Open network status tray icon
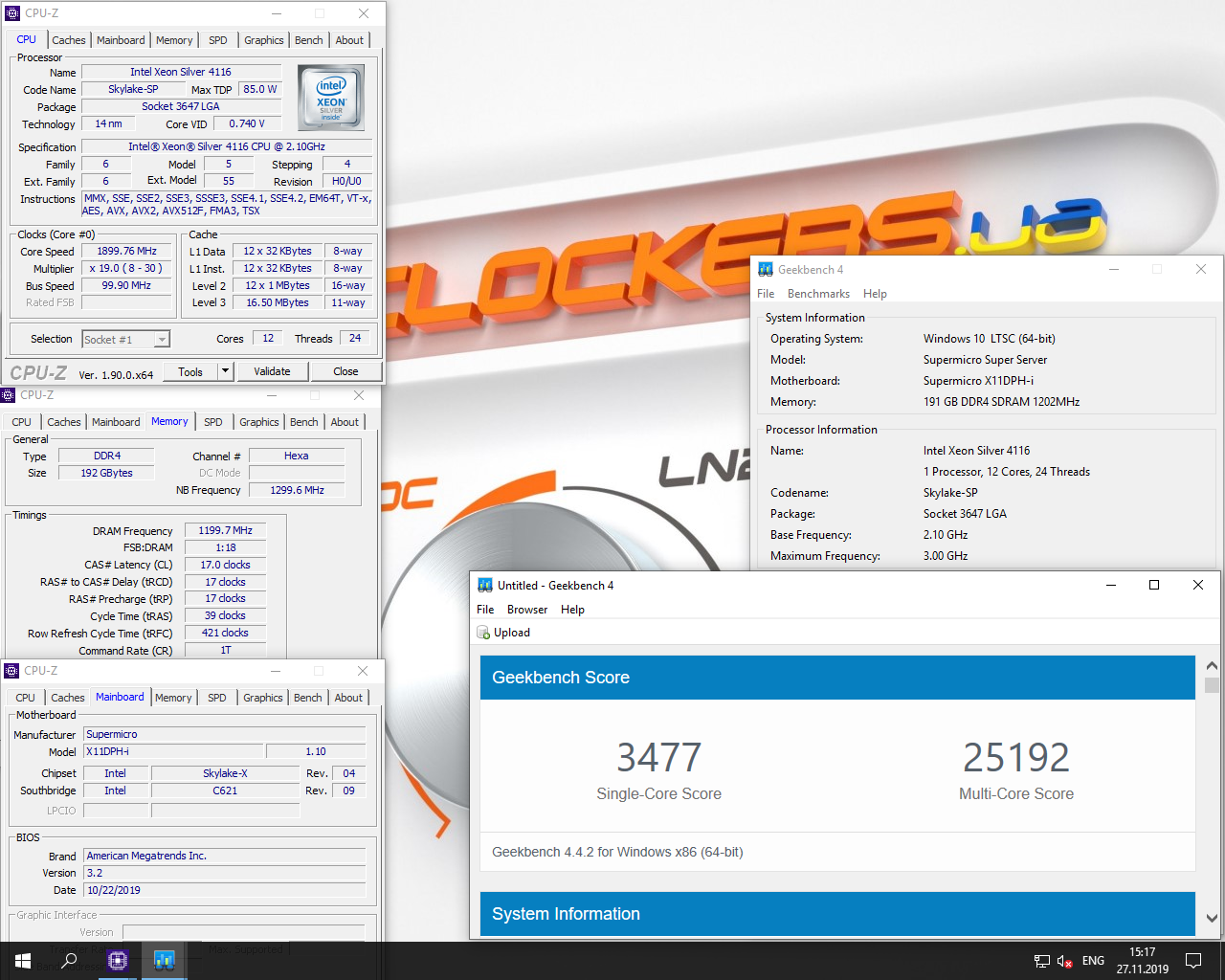 [1042, 961]
